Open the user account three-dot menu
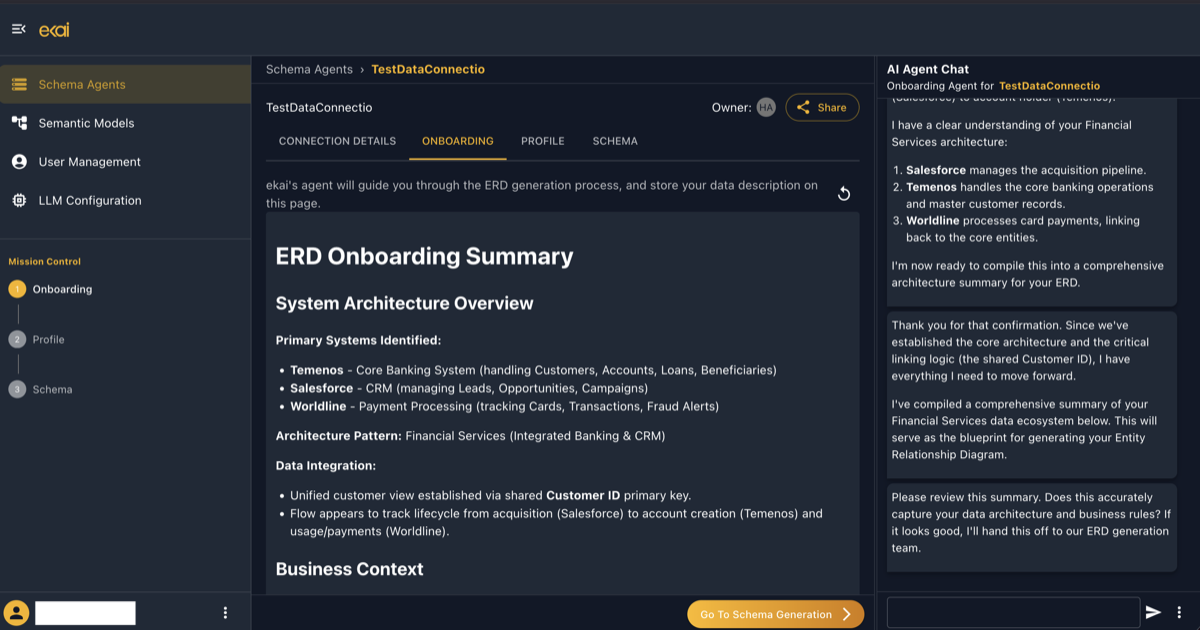The image size is (1200, 630). pos(225,613)
